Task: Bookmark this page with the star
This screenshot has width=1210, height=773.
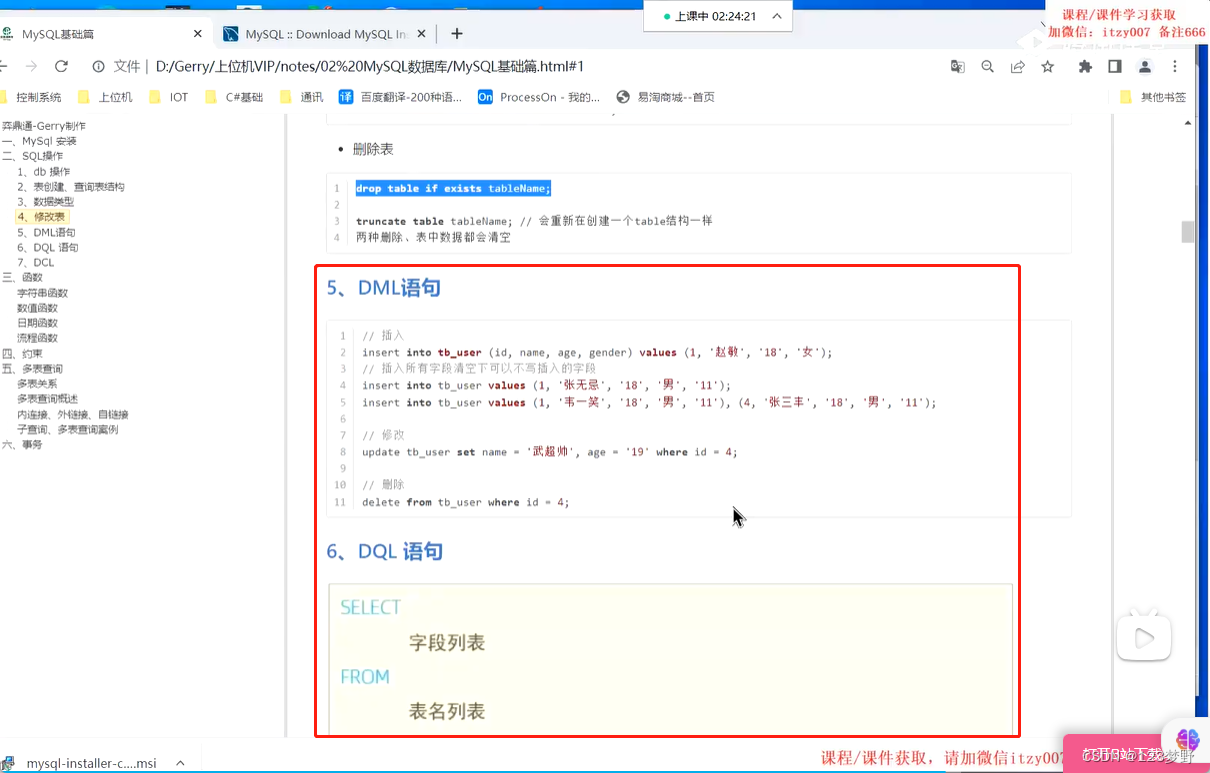Action: click(1047, 67)
